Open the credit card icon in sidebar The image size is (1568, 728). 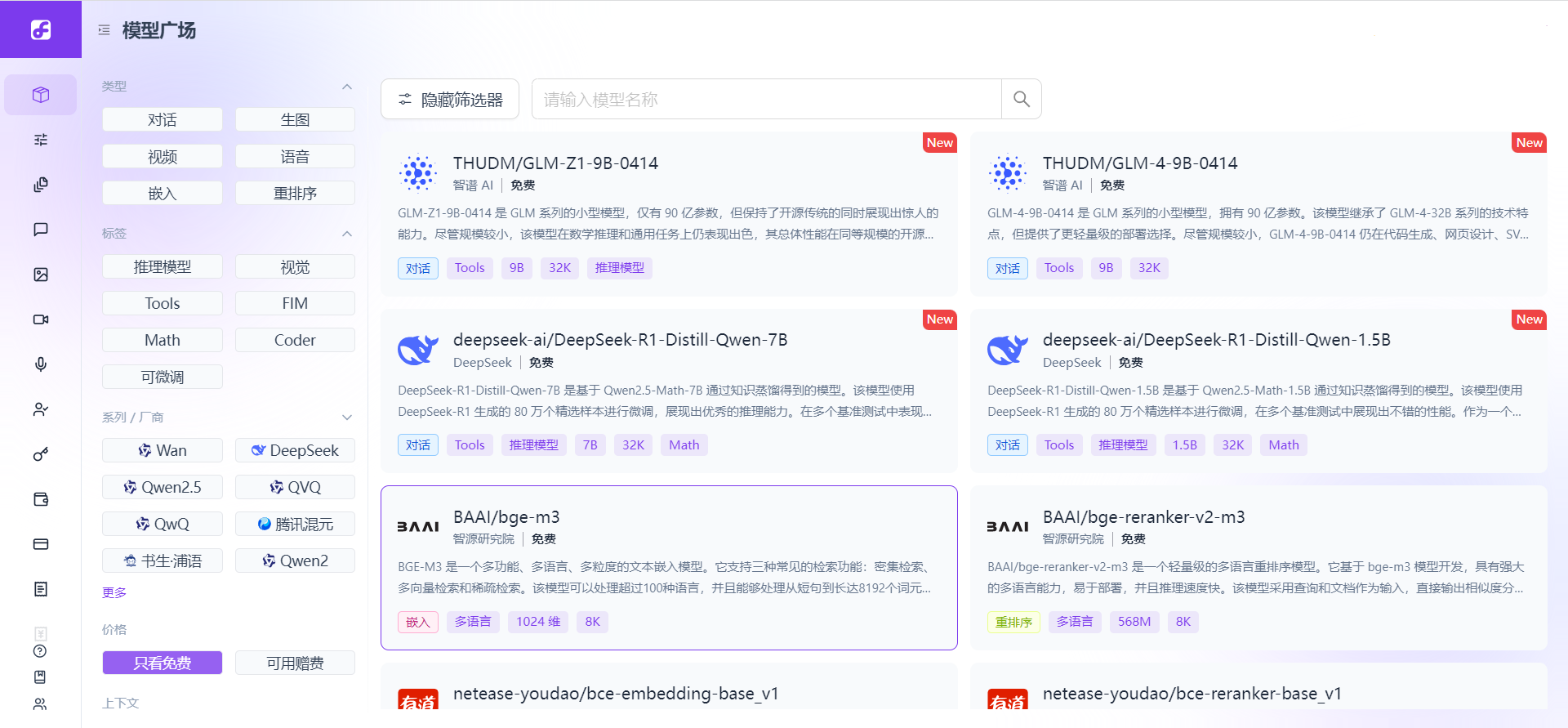41,544
